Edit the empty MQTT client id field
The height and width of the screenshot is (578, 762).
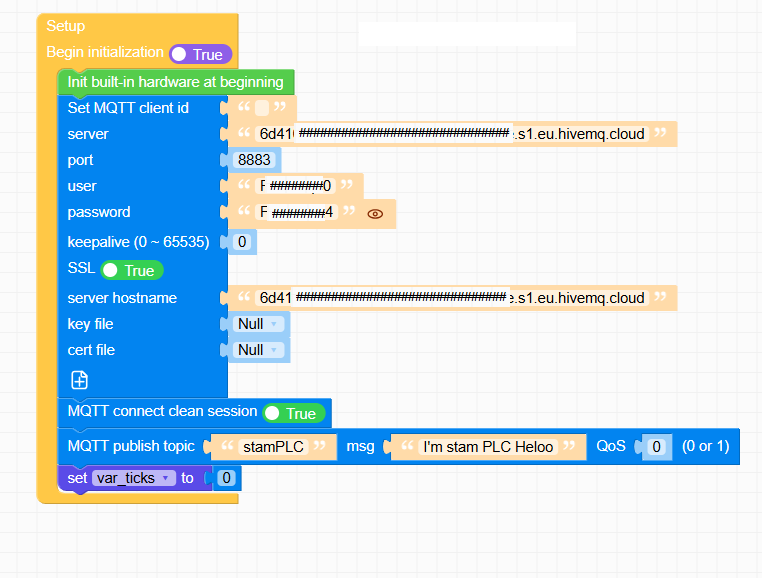tap(262, 107)
